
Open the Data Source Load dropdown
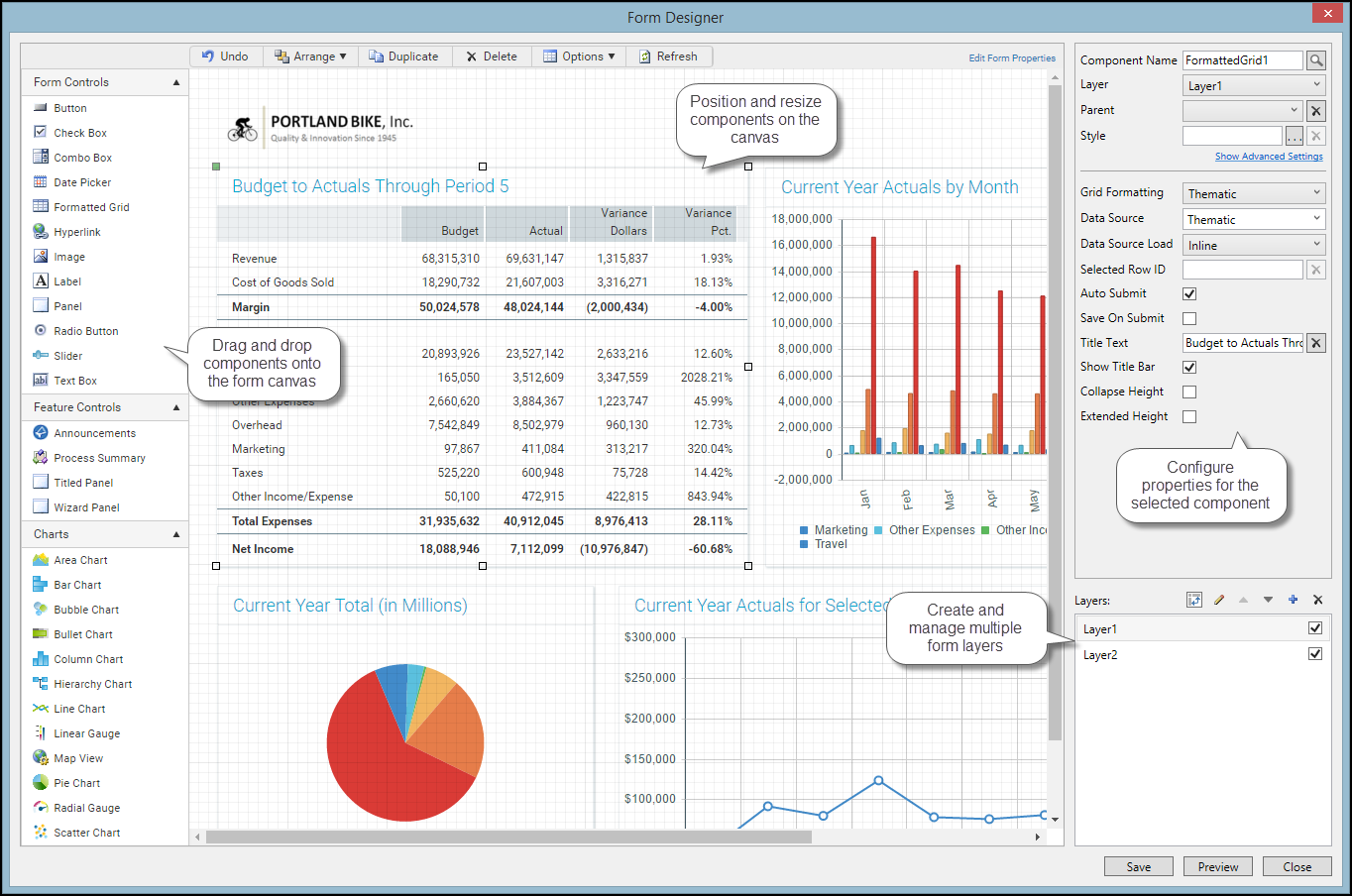coord(1254,245)
